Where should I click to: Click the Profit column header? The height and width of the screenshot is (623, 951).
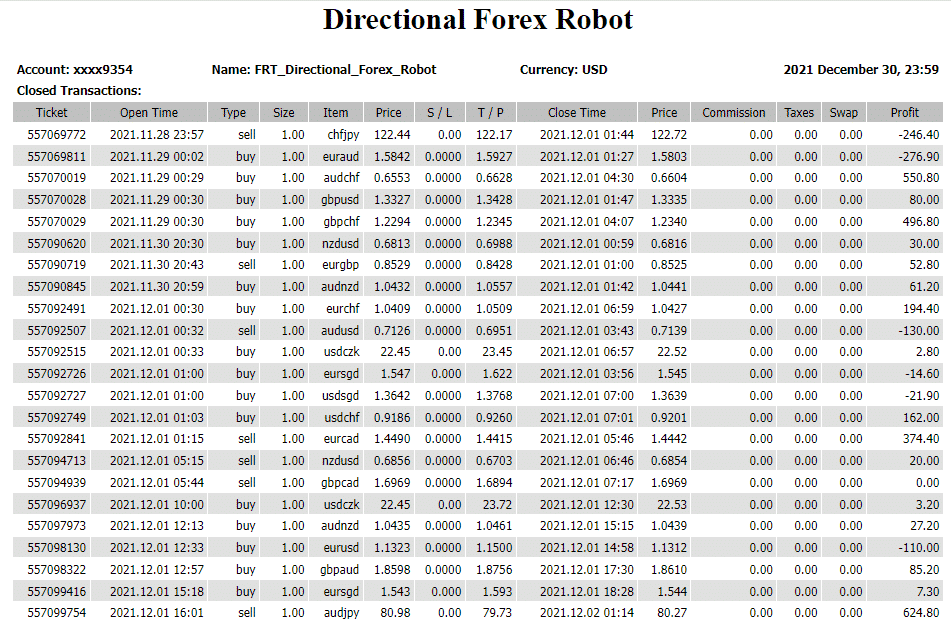click(x=905, y=112)
